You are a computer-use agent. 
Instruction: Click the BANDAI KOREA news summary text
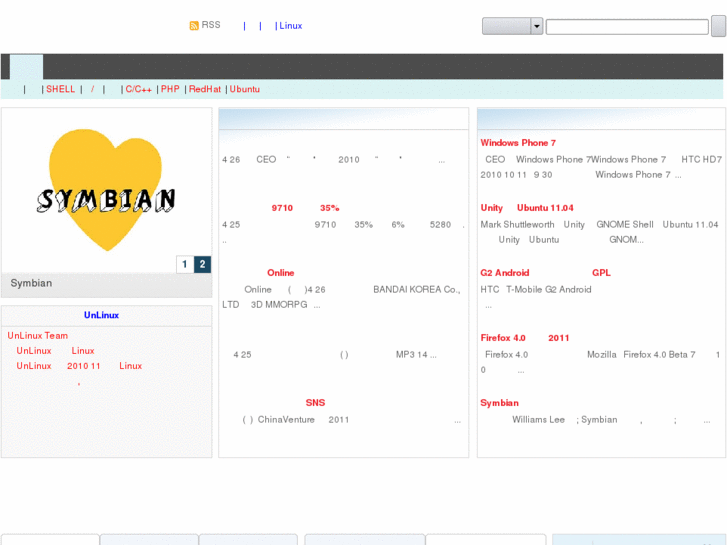point(341,297)
